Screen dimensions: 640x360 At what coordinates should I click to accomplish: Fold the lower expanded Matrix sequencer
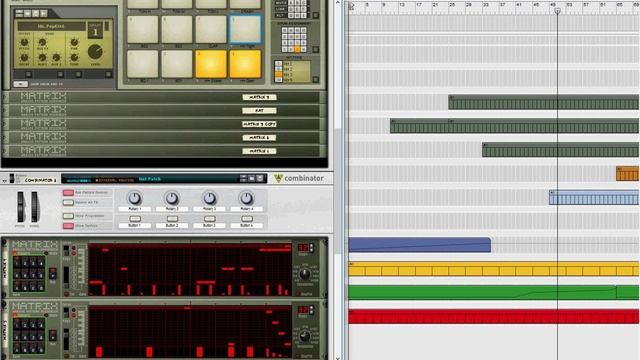click(4, 305)
